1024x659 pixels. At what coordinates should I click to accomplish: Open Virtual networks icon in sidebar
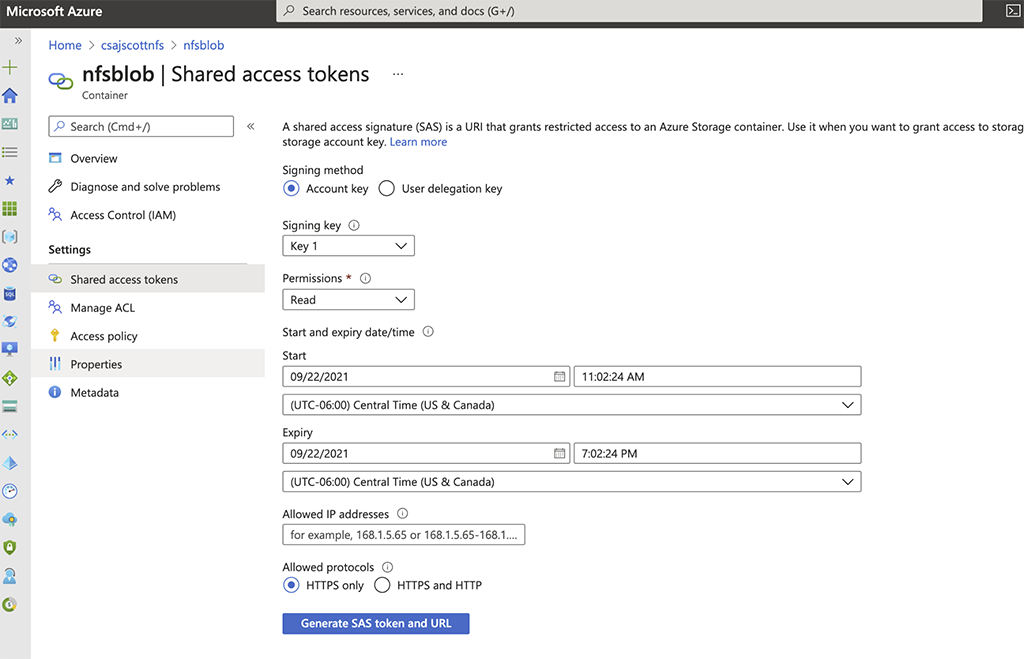[10, 434]
